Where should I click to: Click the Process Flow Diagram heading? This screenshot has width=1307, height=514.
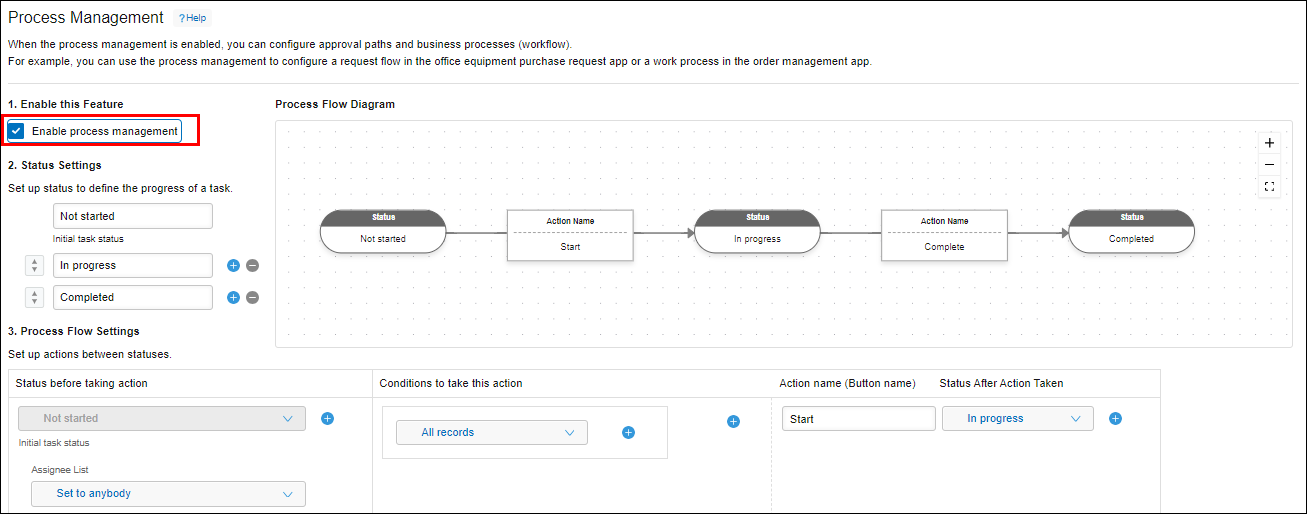tap(335, 104)
